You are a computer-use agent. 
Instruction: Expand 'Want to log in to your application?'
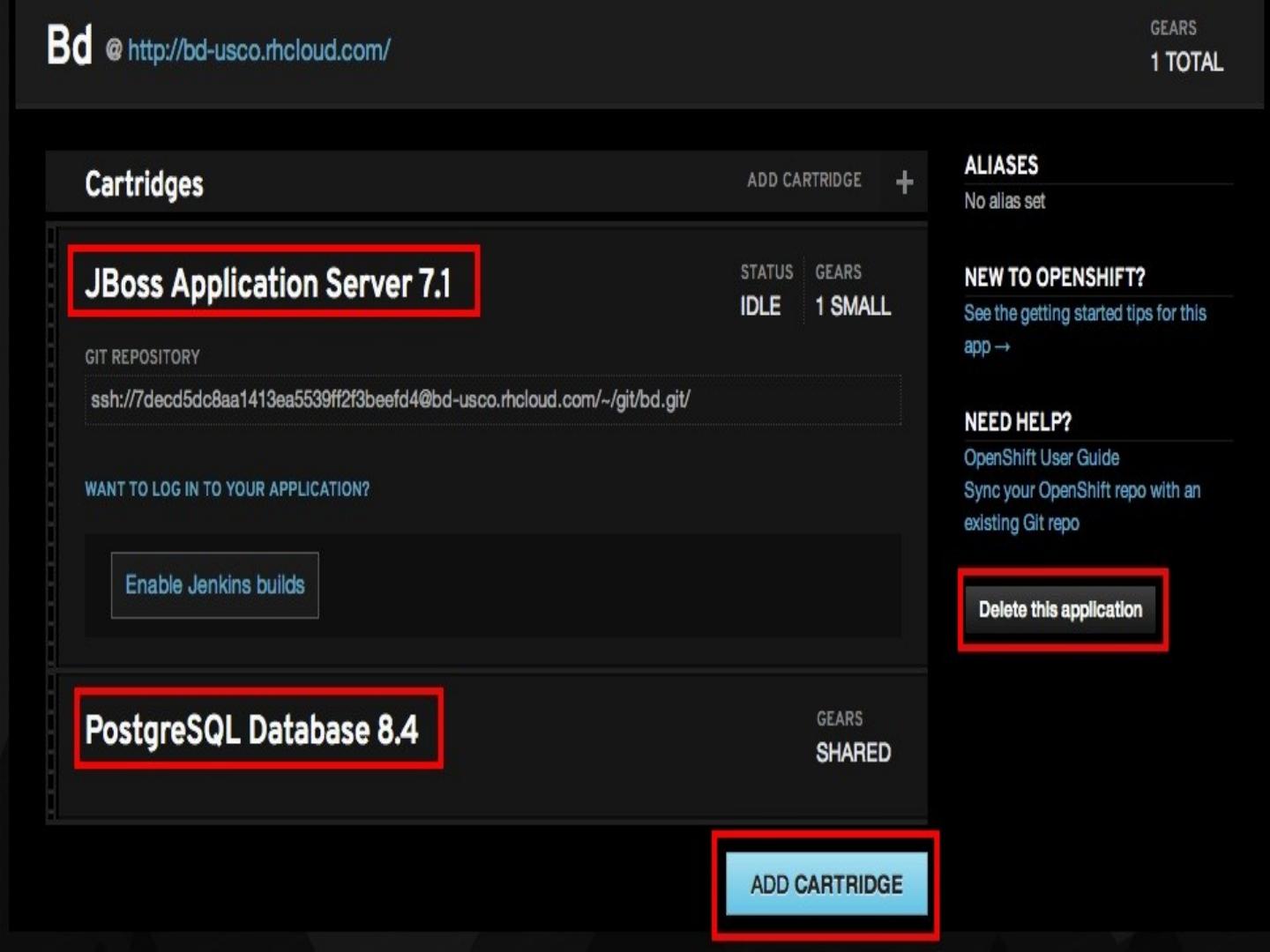coord(227,489)
